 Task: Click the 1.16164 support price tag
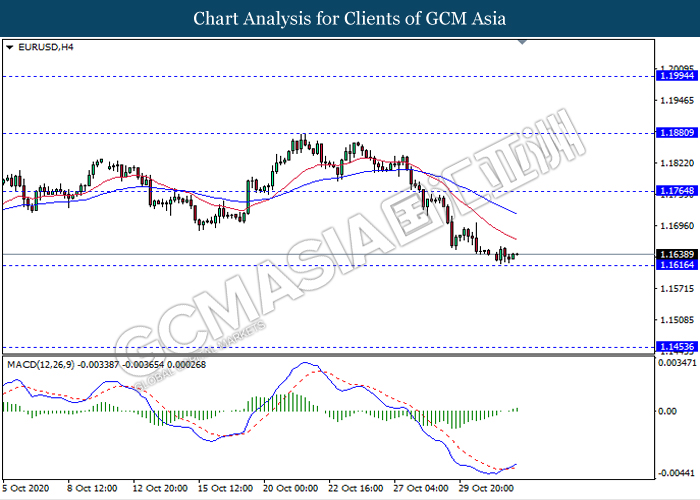(x=675, y=266)
